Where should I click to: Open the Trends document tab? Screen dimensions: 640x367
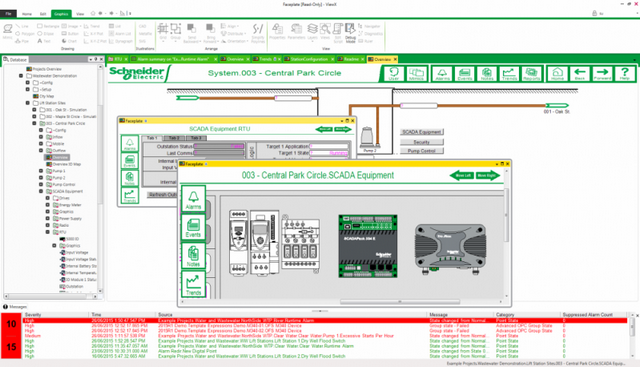click(x=265, y=59)
